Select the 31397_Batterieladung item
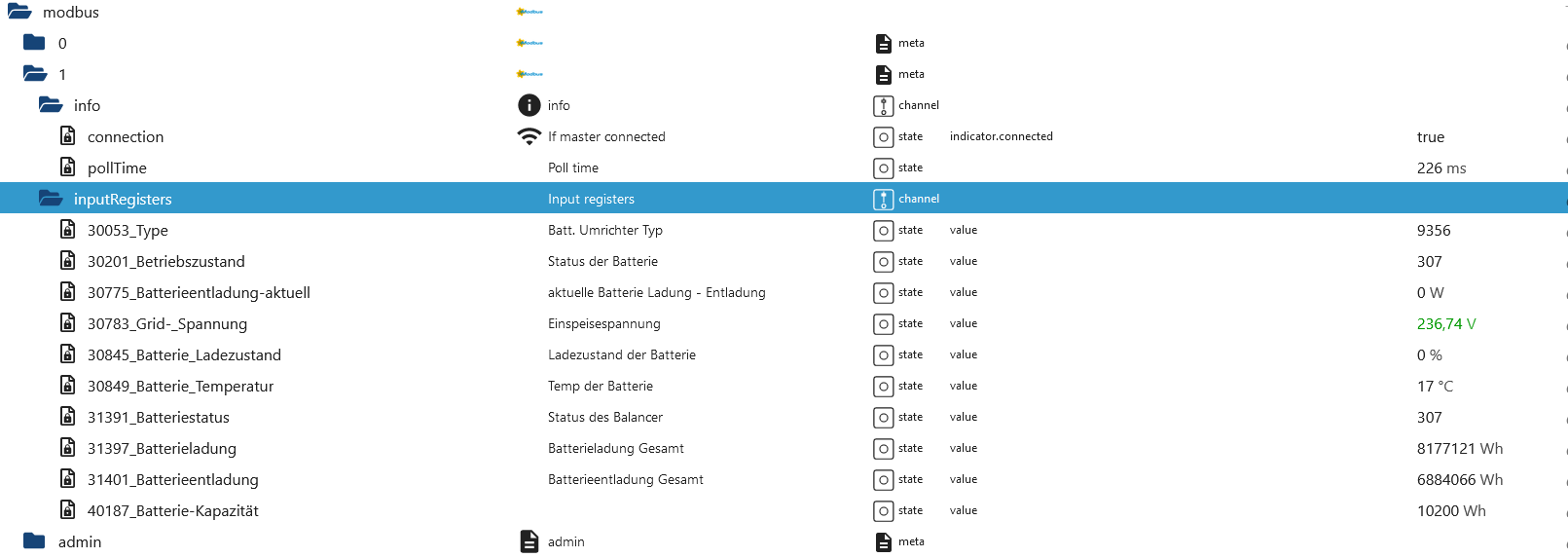Image resolution: width=1568 pixels, height=558 pixels. [x=162, y=448]
